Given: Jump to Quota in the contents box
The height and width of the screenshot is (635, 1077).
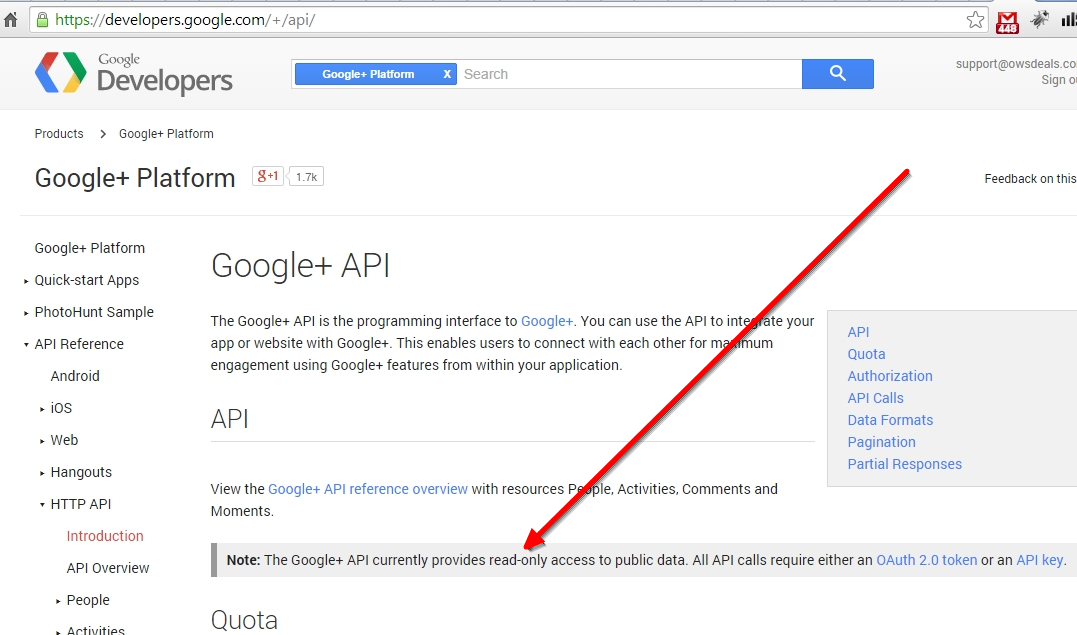Looking at the screenshot, I should [x=866, y=354].
